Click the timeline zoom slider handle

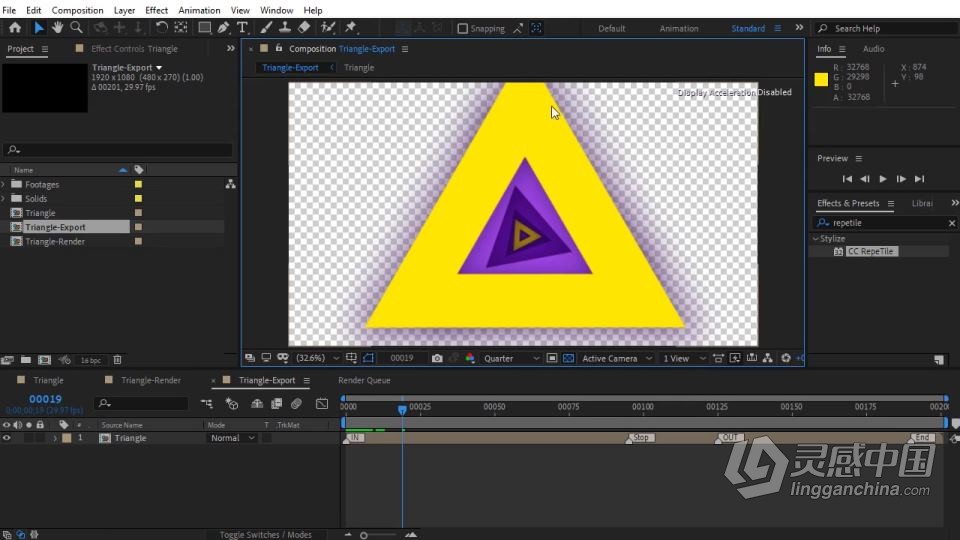point(364,535)
